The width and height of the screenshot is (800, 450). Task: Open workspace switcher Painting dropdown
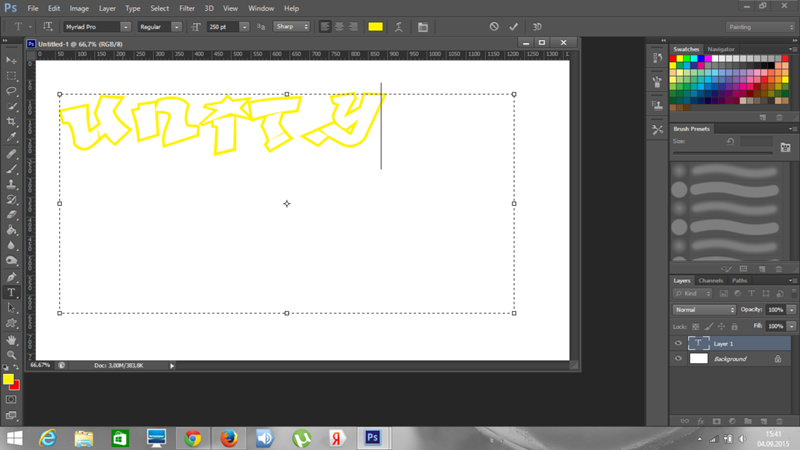760,27
